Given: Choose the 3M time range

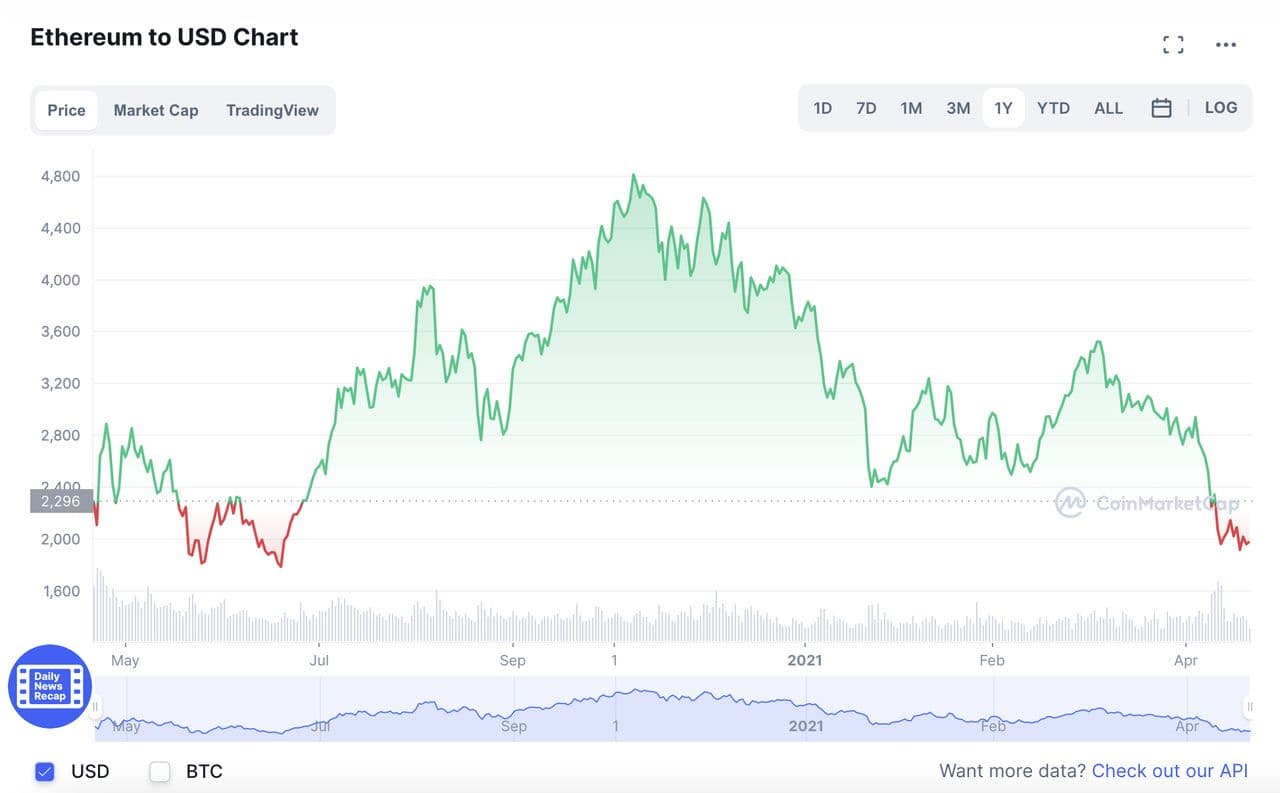Looking at the screenshot, I should tap(958, 108).
